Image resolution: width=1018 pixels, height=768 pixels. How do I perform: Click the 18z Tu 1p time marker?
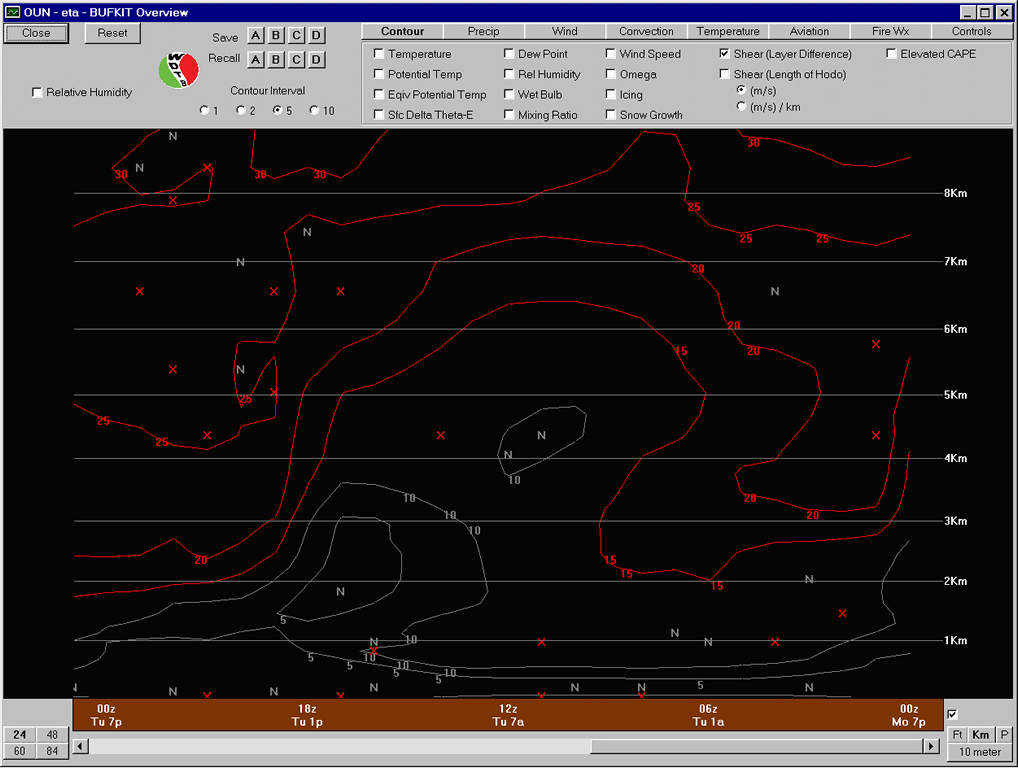click(x=307, y=715)
